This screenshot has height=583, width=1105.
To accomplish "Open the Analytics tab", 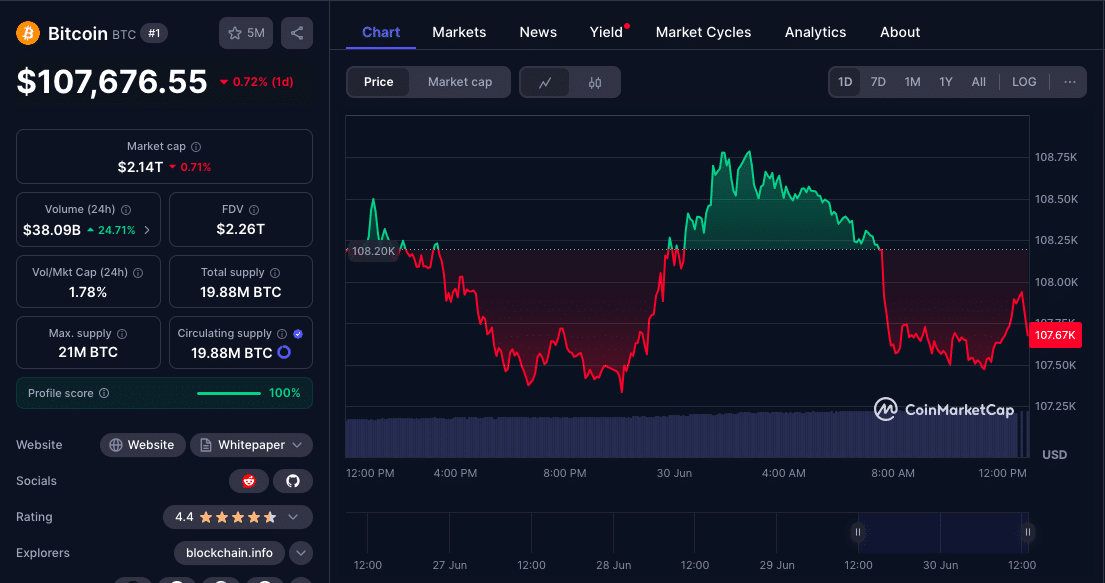I will pos(815,32).
